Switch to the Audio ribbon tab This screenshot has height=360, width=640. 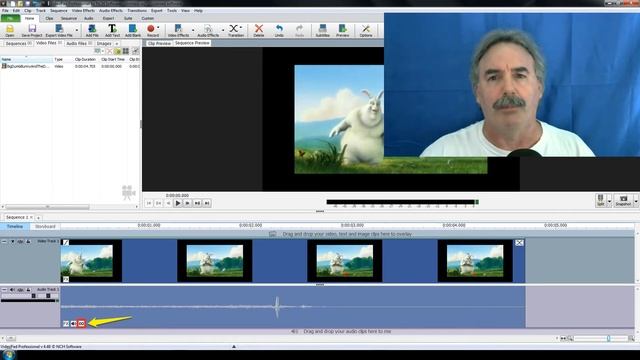(x=89, y=18)
